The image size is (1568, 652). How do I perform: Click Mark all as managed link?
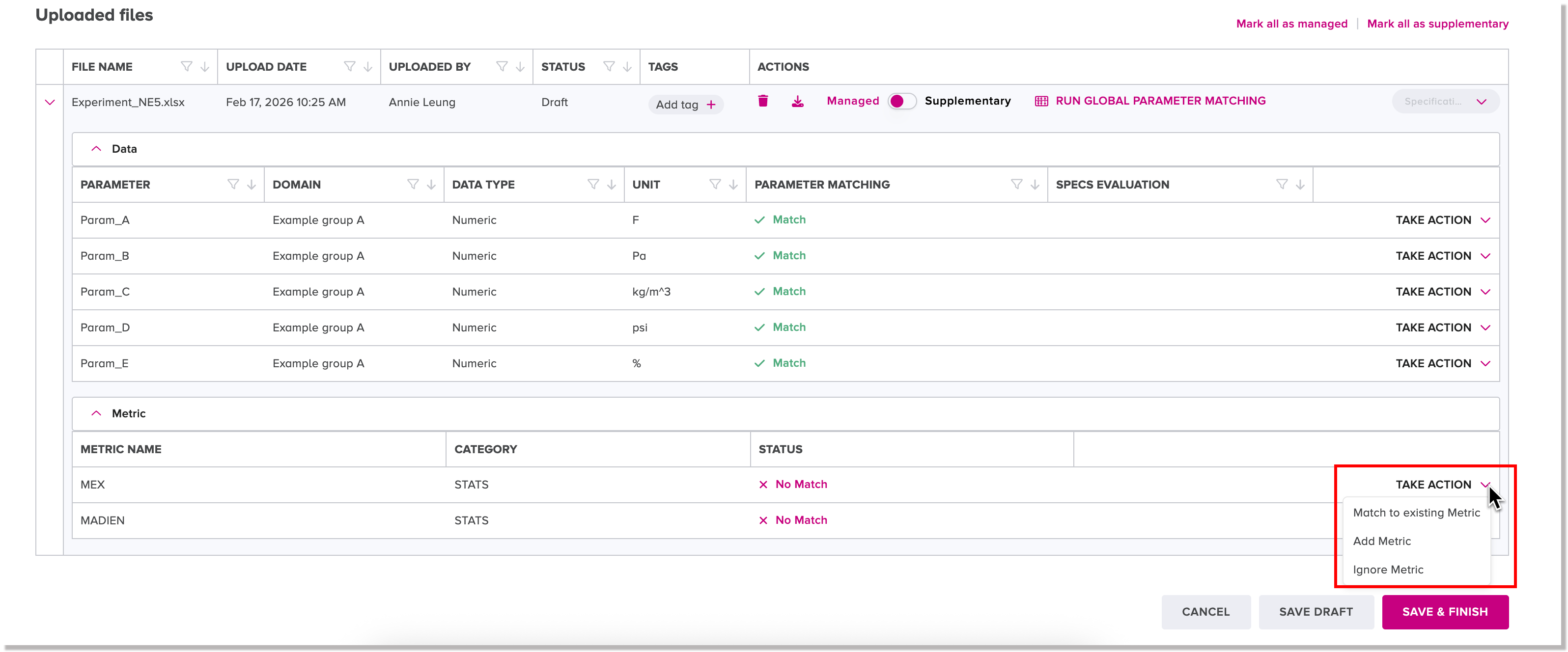(x=1291, y=24)
